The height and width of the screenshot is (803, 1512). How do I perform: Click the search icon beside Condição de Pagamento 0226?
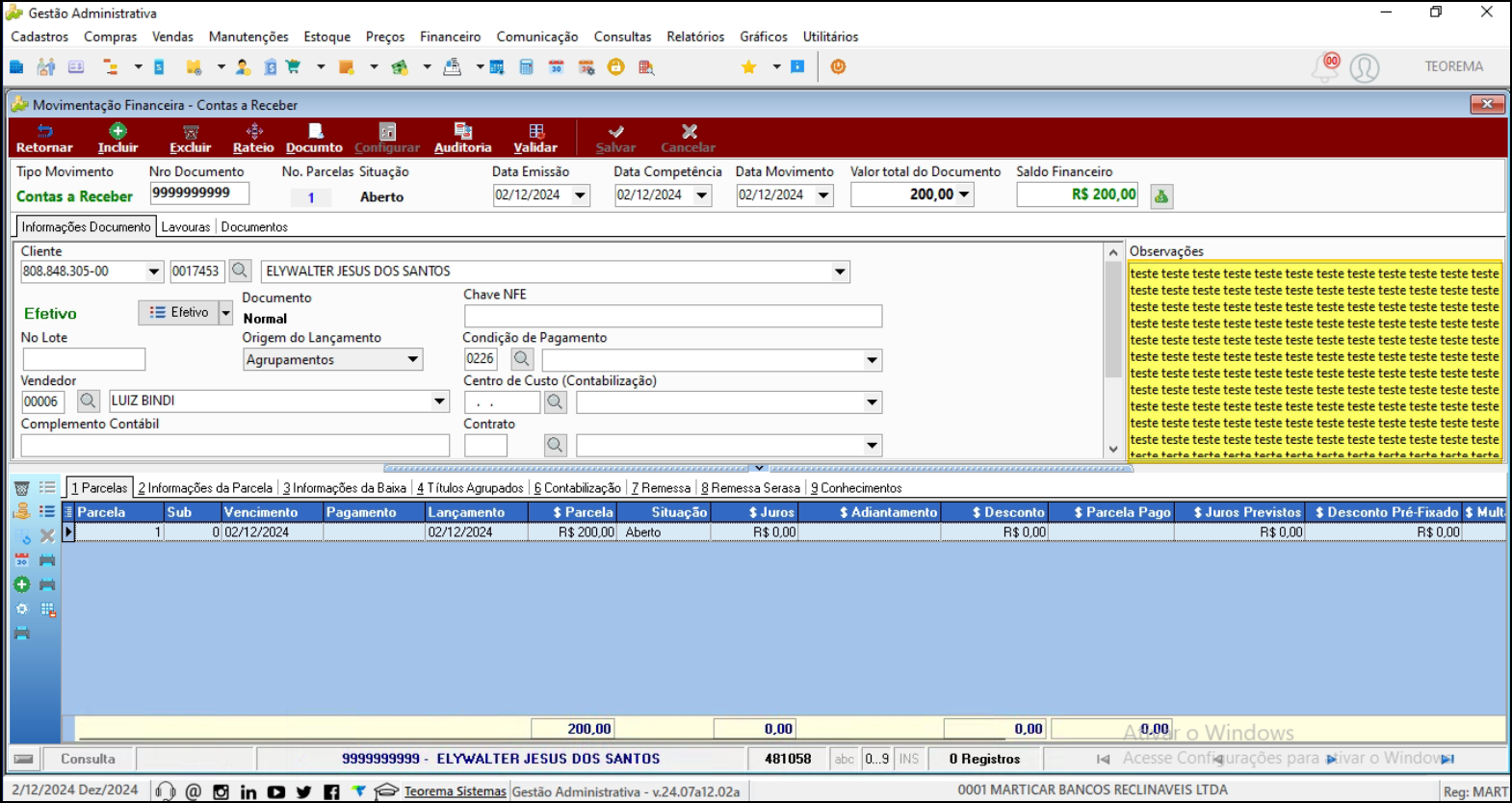(x=521, y=359)
